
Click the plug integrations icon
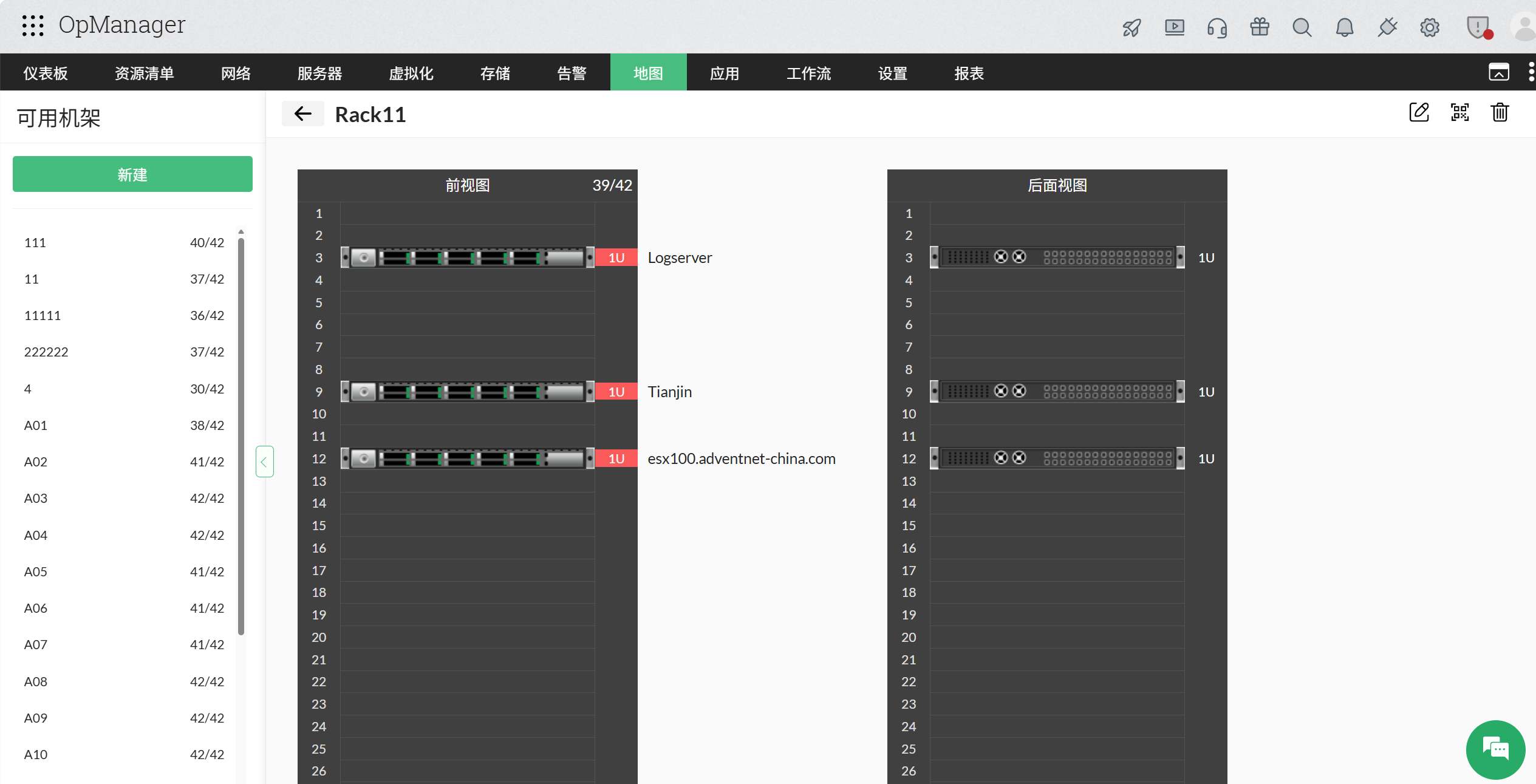(x=1387, y=27)
